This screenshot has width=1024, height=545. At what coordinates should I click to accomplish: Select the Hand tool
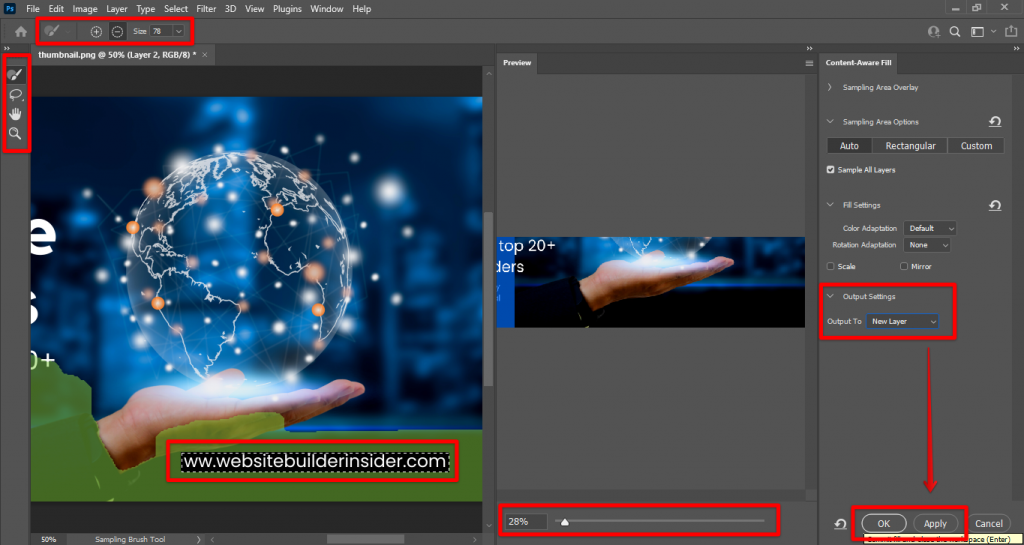tap(16, 114)
